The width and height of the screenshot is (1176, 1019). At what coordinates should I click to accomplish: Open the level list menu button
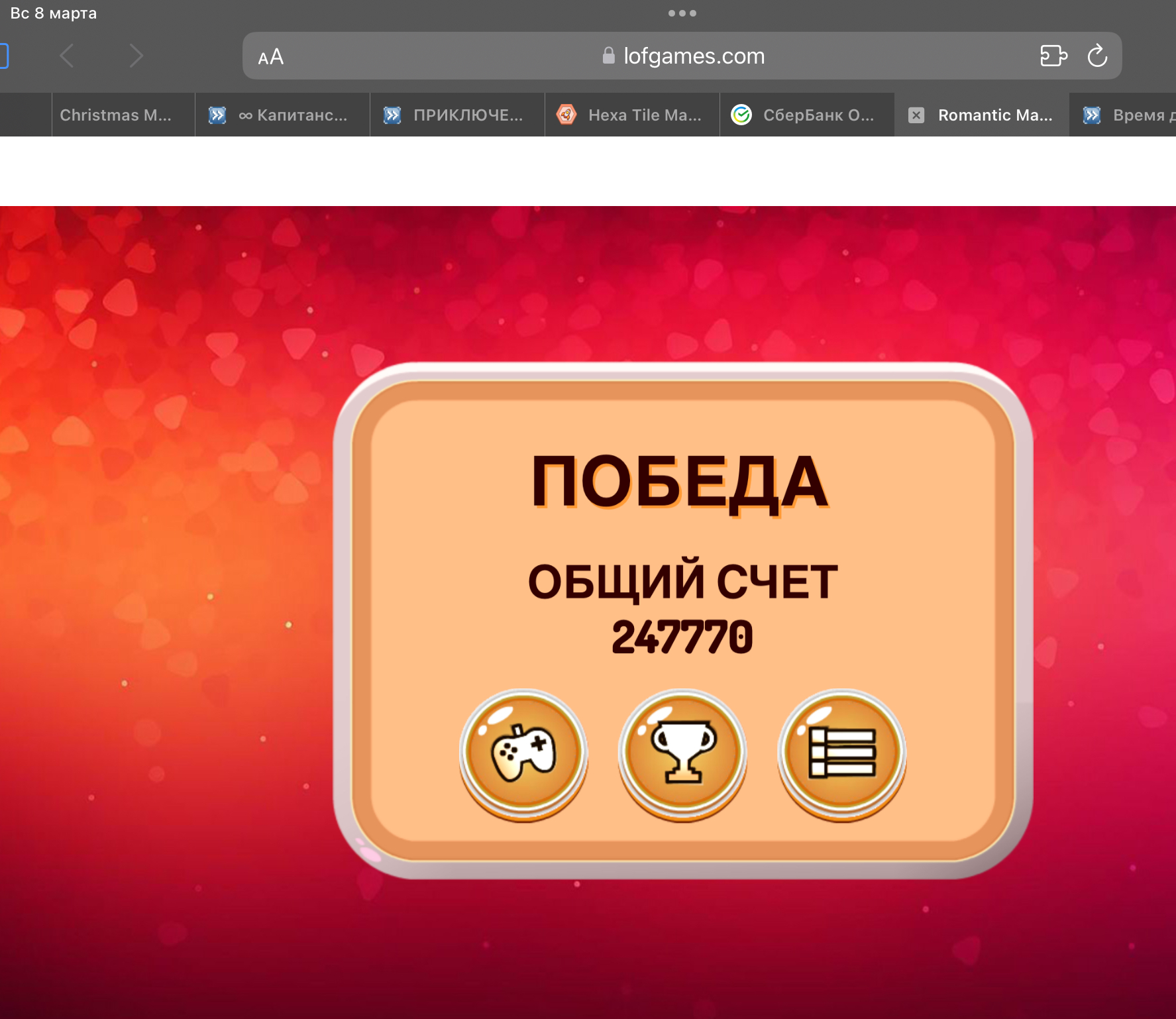point(841,754)
